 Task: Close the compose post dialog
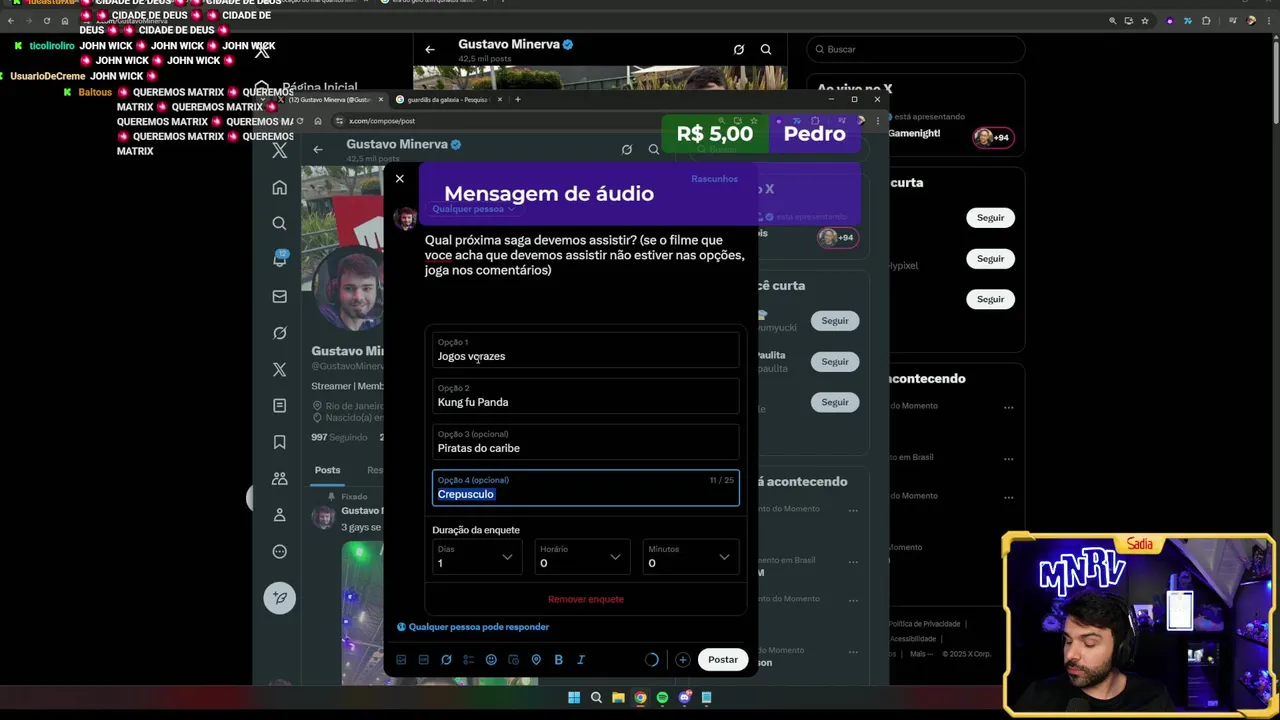pos(399,179)
